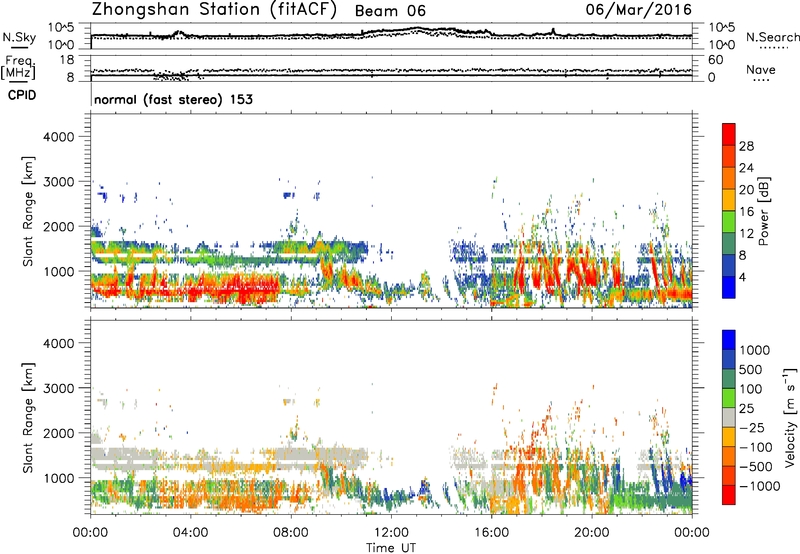800x554 pixels.
Task: Click the '60' Nave axis tick
Action: coord(715,60)
